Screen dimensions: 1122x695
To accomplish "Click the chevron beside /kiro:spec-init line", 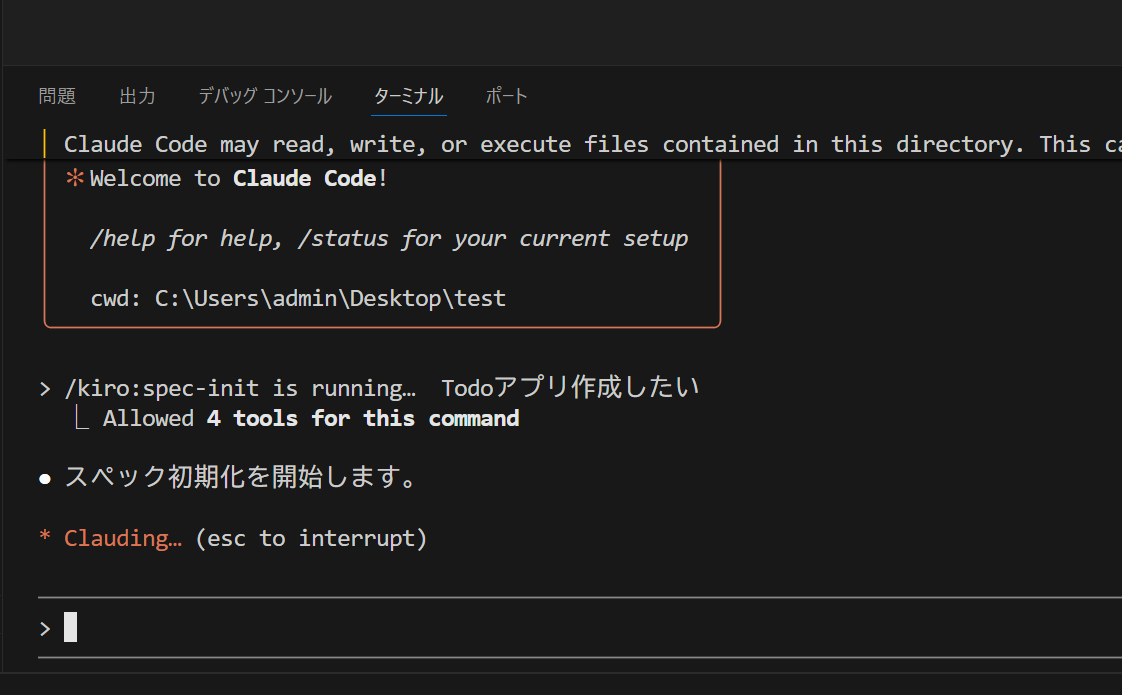I will pos(44,387).
